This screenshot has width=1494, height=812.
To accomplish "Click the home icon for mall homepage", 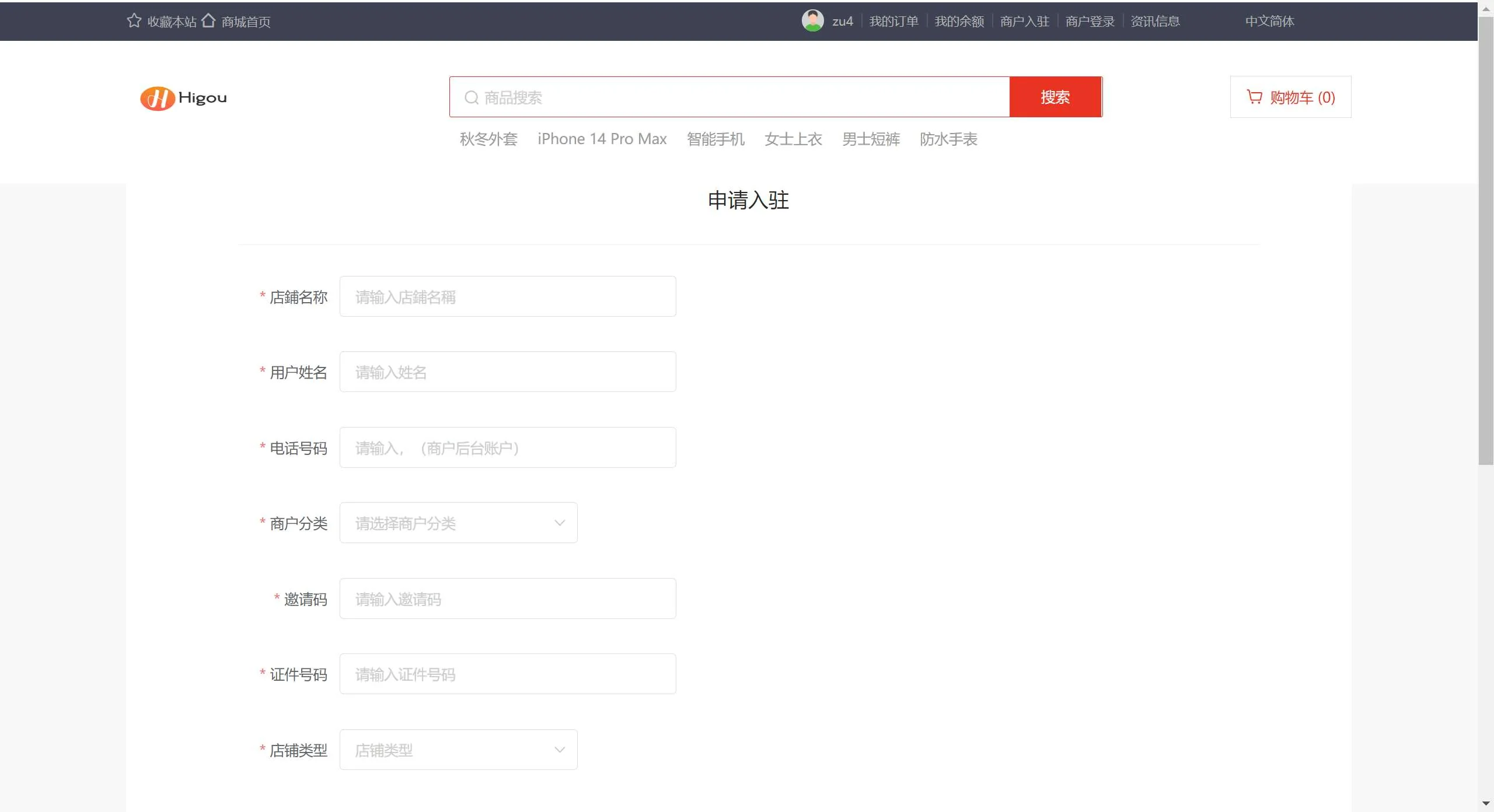I will pos(208,21).
